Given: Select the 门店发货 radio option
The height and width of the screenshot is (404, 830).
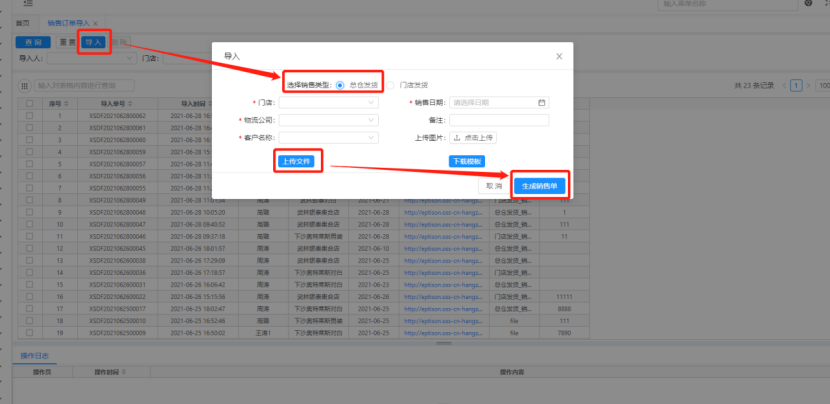Looking at the screenshot, I should 392,85.
